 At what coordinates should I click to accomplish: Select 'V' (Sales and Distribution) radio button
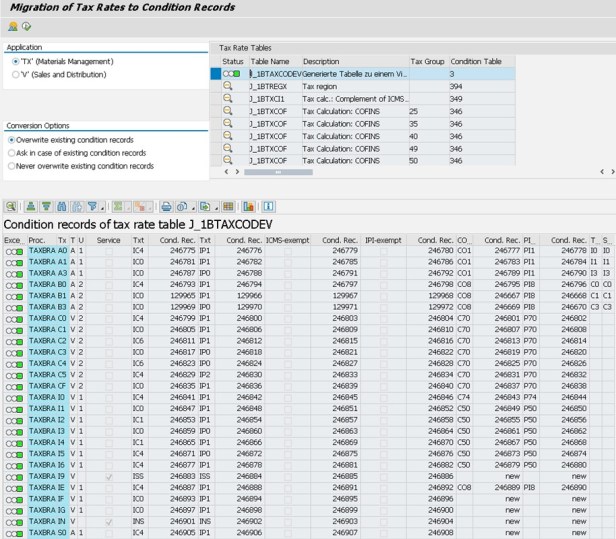point(15,74)
